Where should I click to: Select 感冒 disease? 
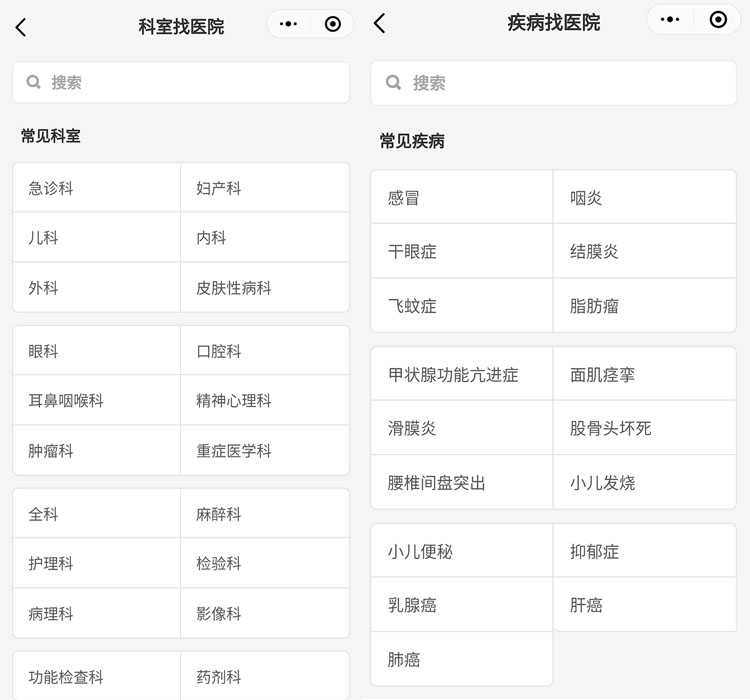pos(462,197)
